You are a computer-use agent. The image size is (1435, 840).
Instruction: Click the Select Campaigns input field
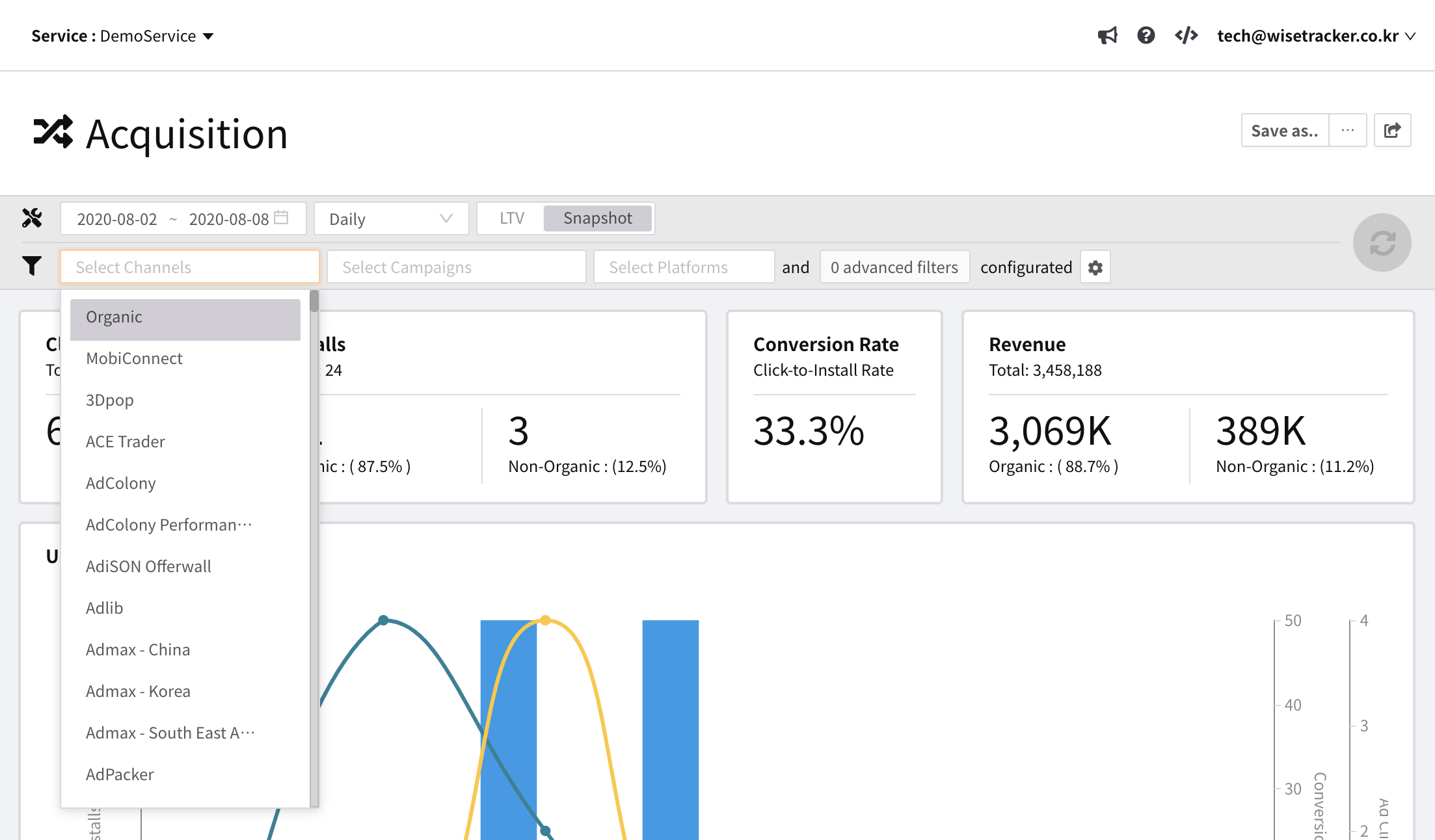(455, 267)
